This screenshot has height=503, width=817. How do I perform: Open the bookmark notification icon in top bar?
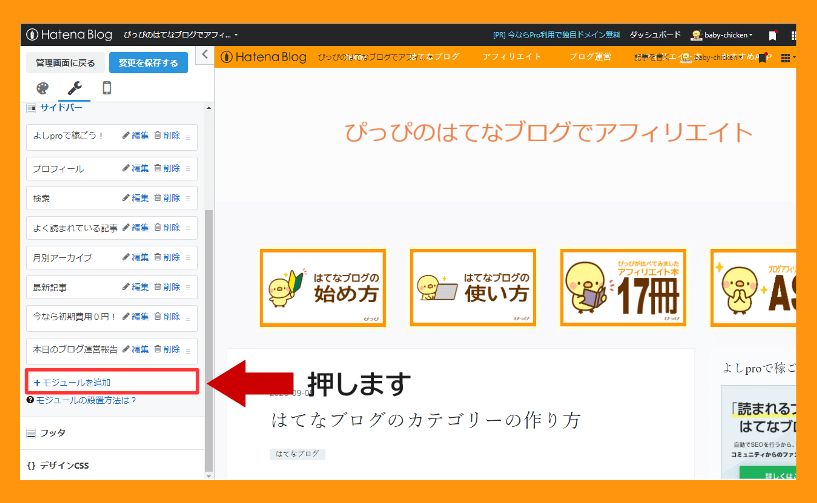772,35
